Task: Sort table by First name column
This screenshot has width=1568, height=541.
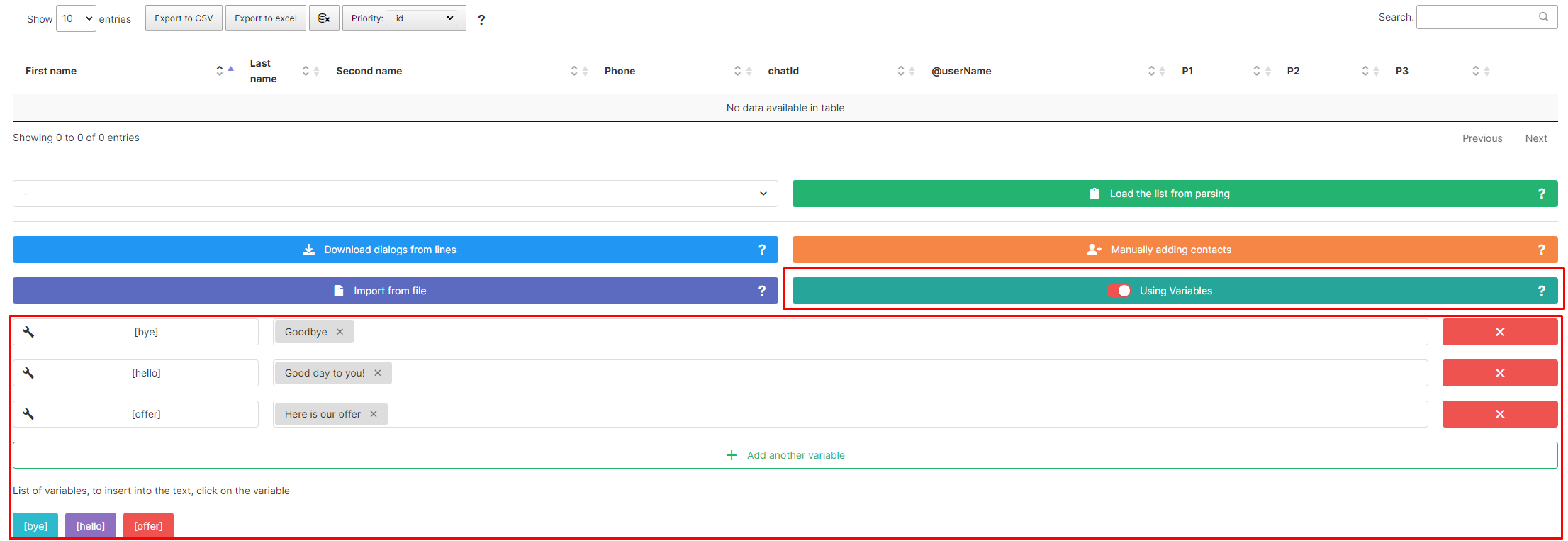Action: [51, 71]
